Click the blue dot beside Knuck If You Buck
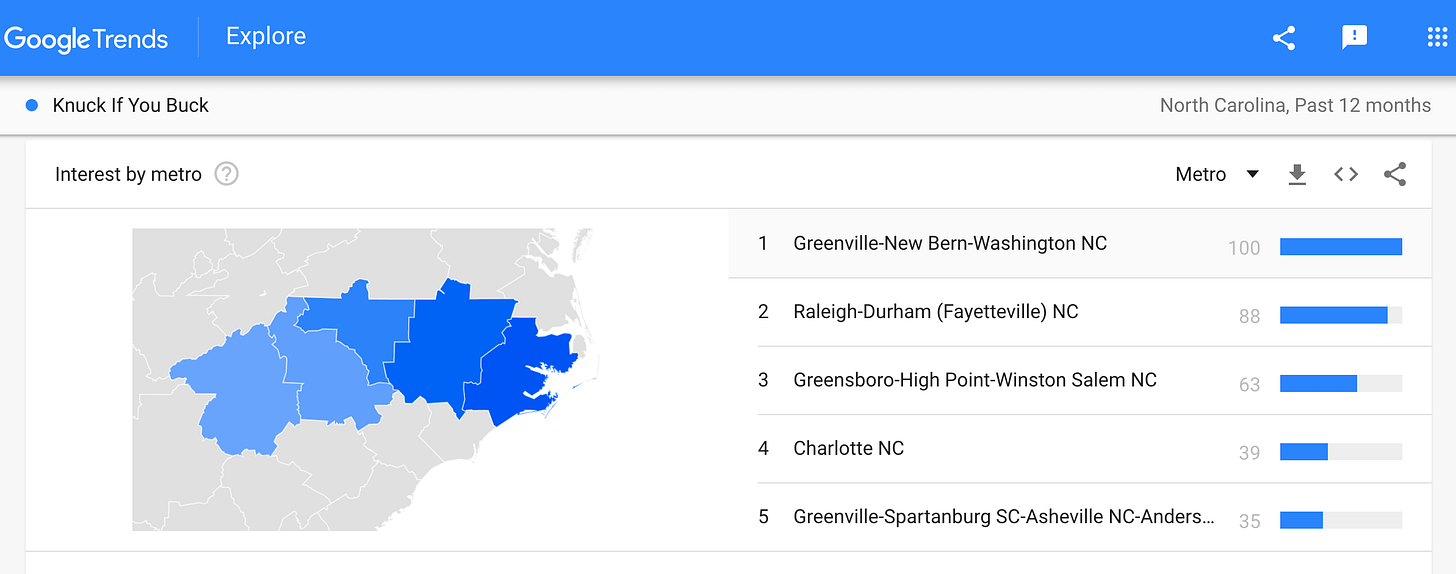Image resolution: width=1456 pixels, height=574 pixels. [32, 105]
